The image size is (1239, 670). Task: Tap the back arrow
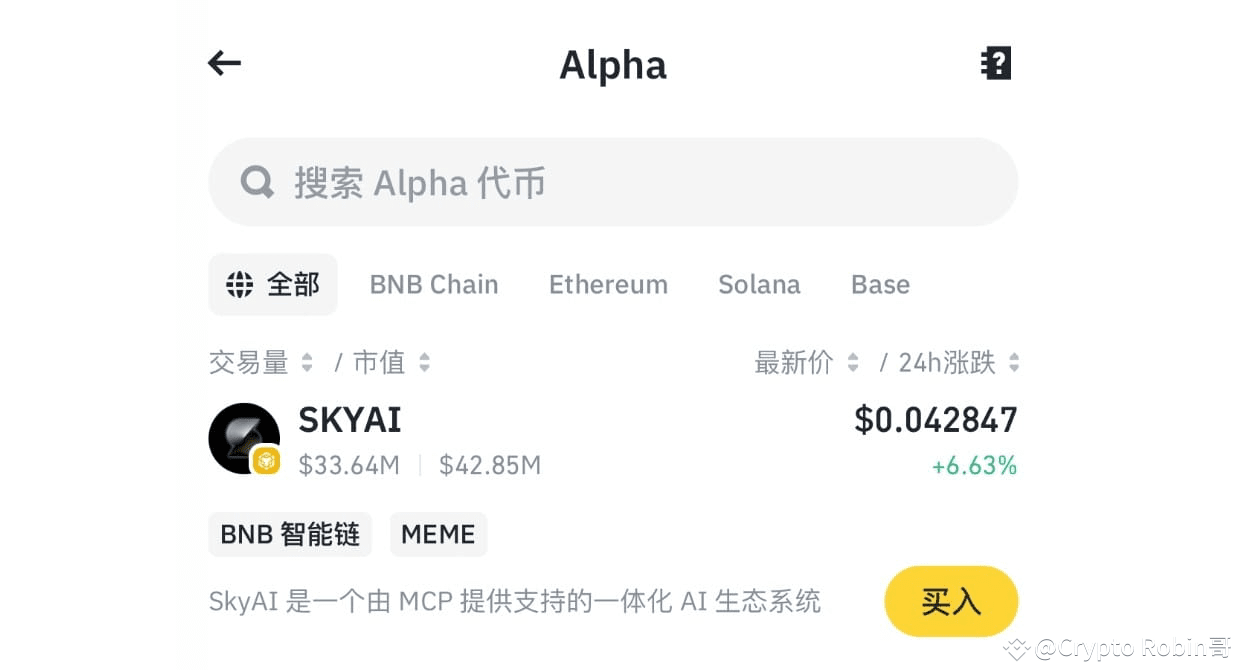(224, 64)
